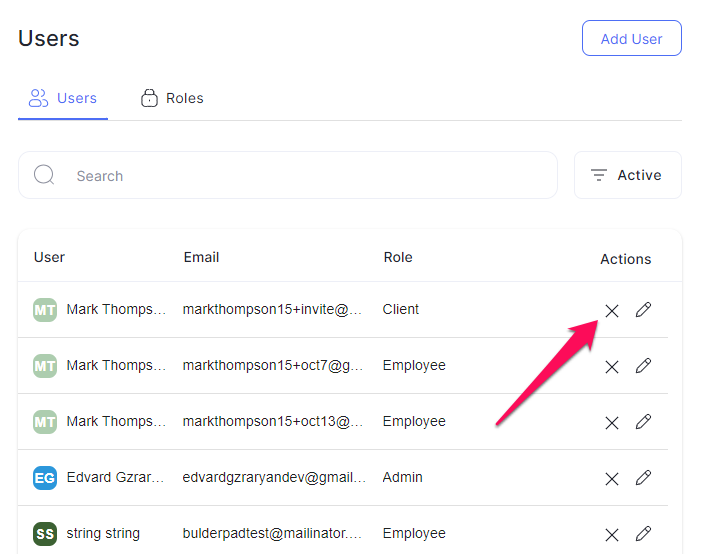This screenshot has height=554, width=709.
Task: Remove Edvard Gzrar admin user
Action: pos(612,479)
